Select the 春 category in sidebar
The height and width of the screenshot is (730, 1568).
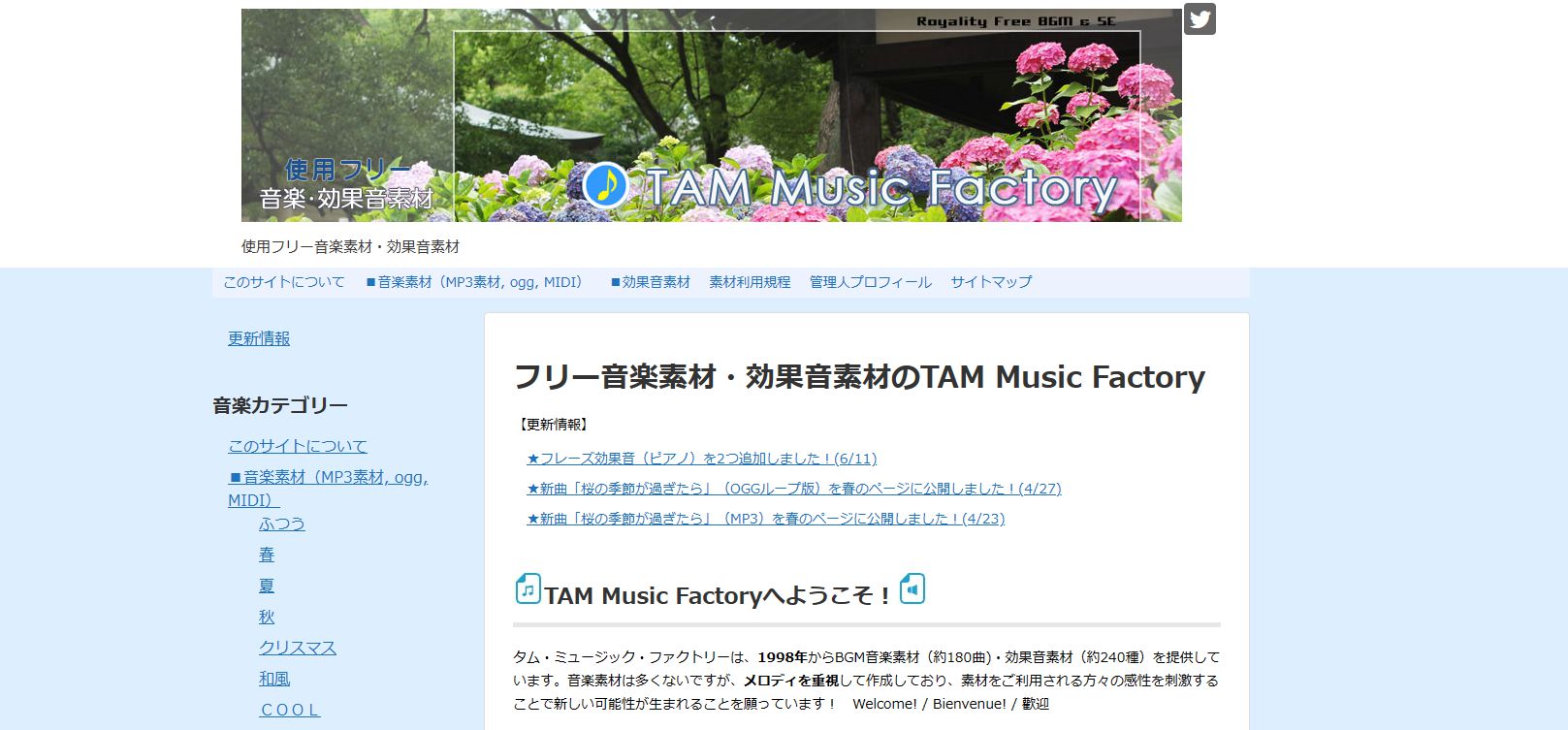coord(267,555)
